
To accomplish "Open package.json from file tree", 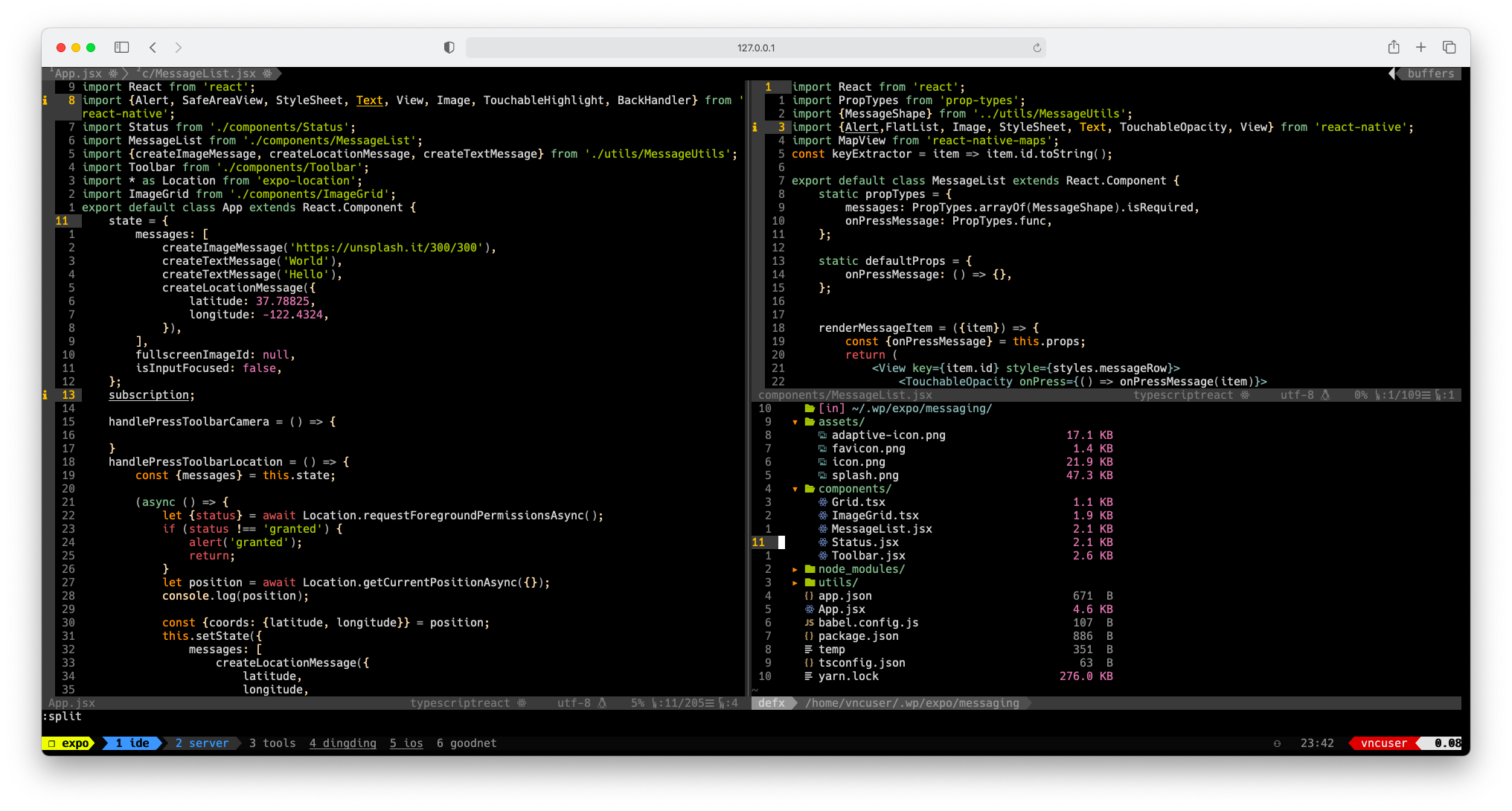I will tap(858, 636).
